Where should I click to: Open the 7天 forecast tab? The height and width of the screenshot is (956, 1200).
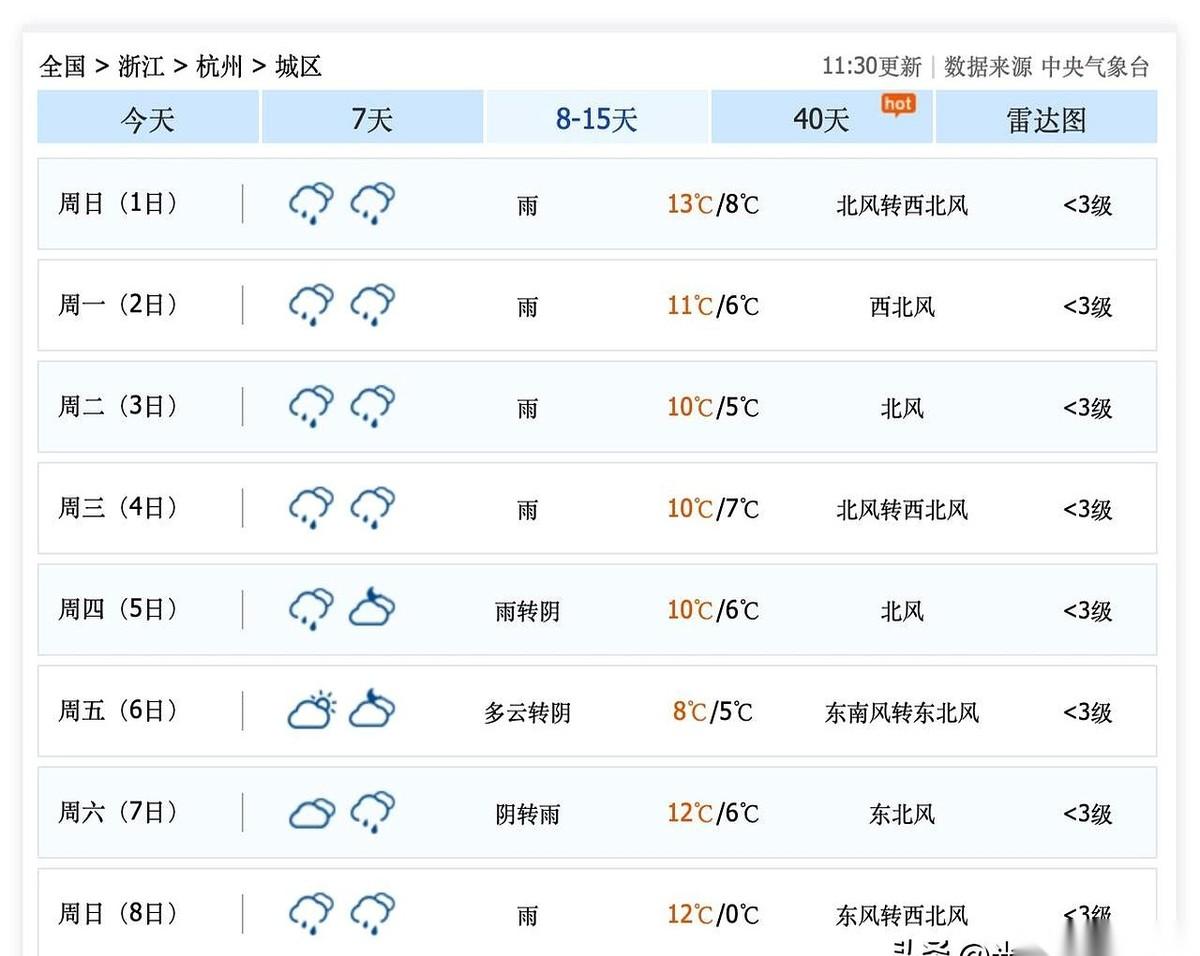372,118
